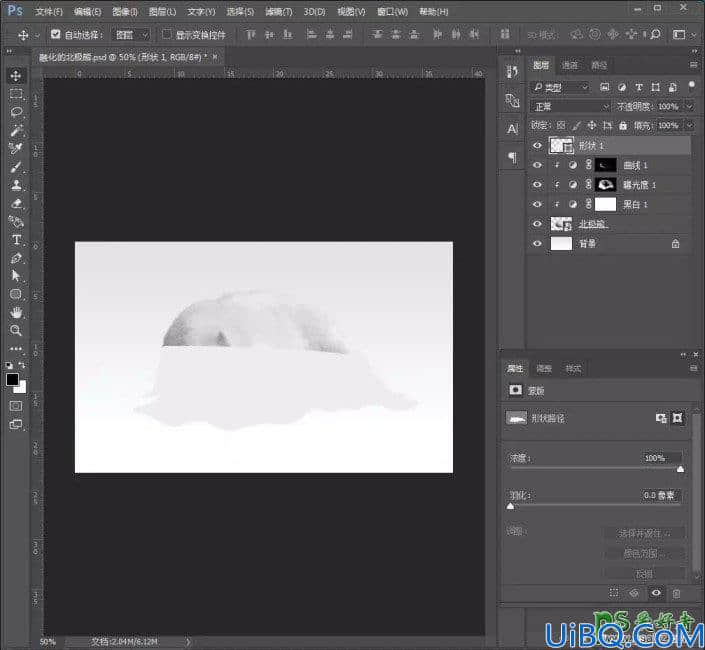Click the status bar arrow expander
The height and width of the screenshot is (650, 705).
point(188,641)
